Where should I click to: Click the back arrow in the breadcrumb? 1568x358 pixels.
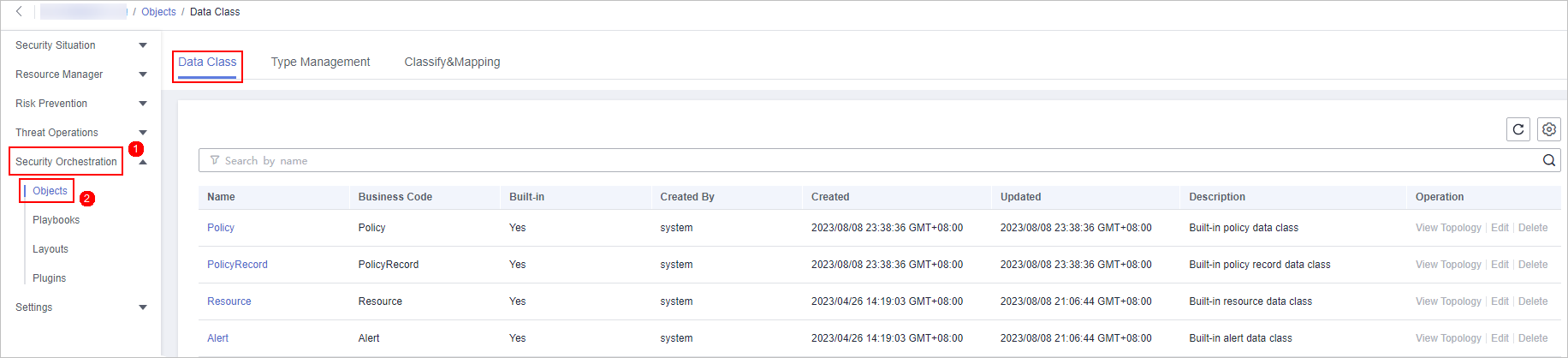coord(19,12)
